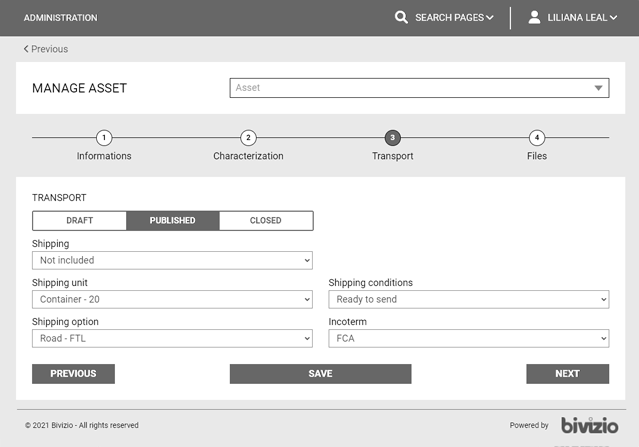This screenshot has height=447, width=639.
Task: Expand the Shipping conditions dropdown
Action: point(468,299)
